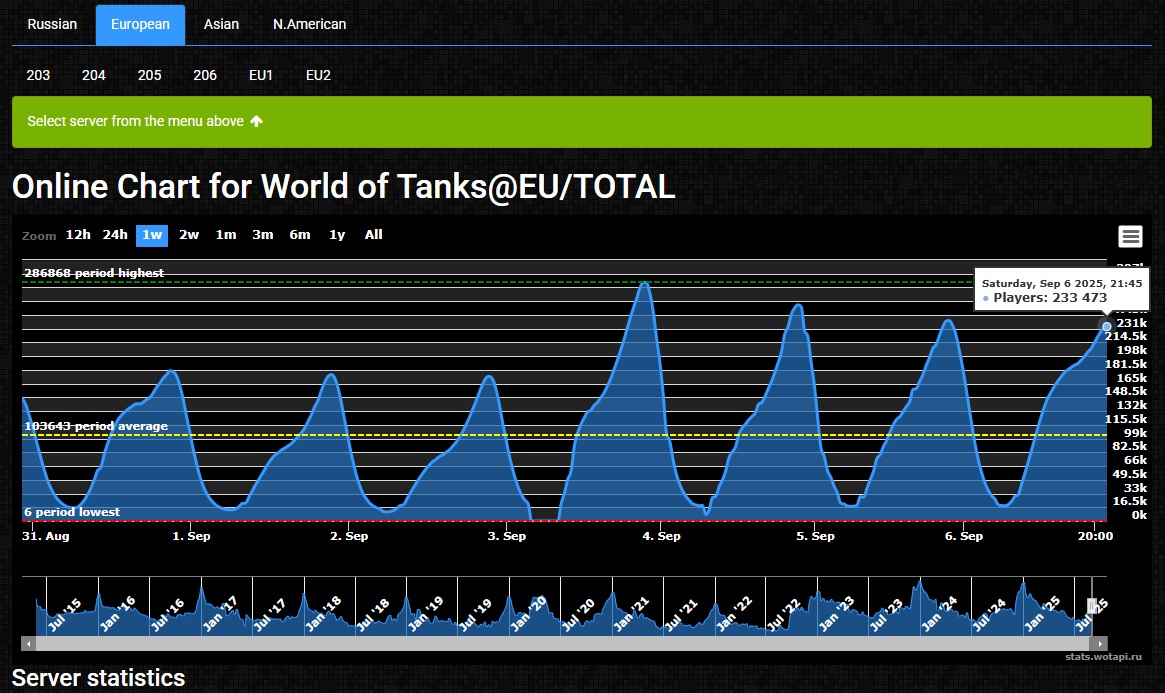Image resolution: width=1165 pixels, height=693 pixels.
Task: Open server 206 chart
Action: [205, 75]
